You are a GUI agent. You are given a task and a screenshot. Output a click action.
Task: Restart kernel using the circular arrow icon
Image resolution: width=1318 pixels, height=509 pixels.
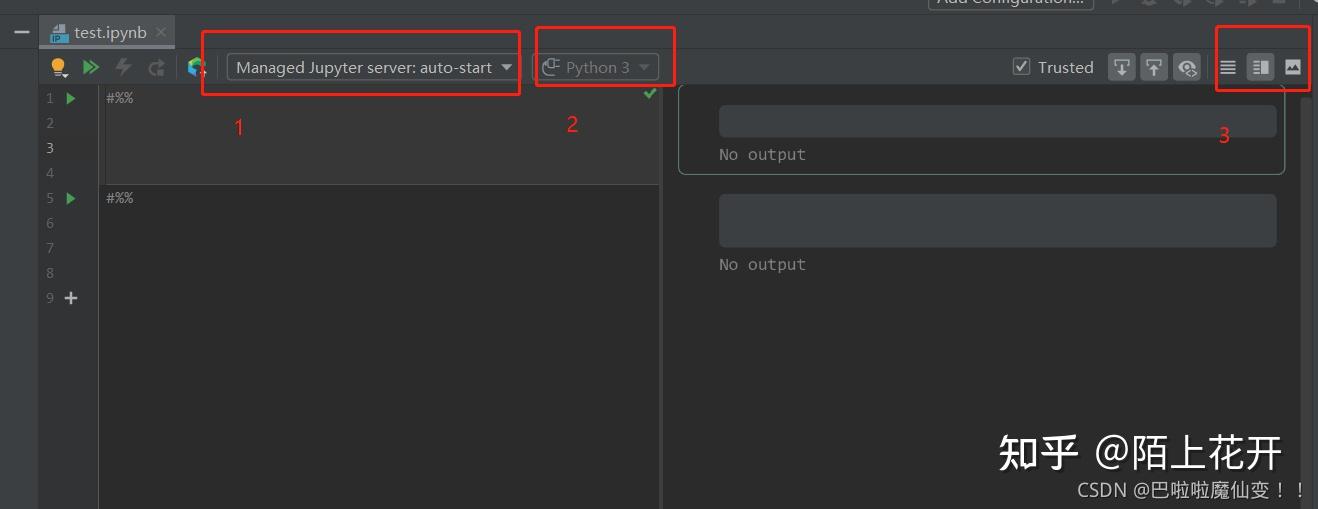click(156, 67)
